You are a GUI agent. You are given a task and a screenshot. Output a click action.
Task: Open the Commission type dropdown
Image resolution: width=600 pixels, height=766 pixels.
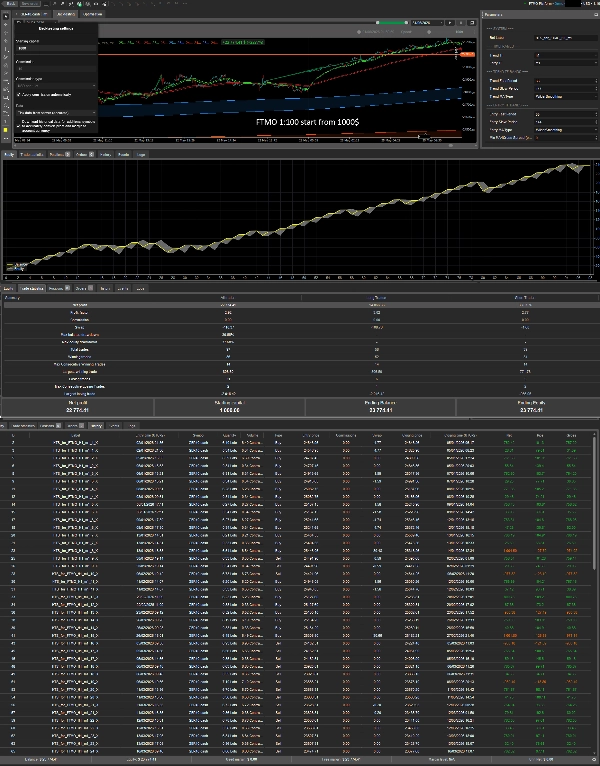pyautogui.click(x=56, y=85)
